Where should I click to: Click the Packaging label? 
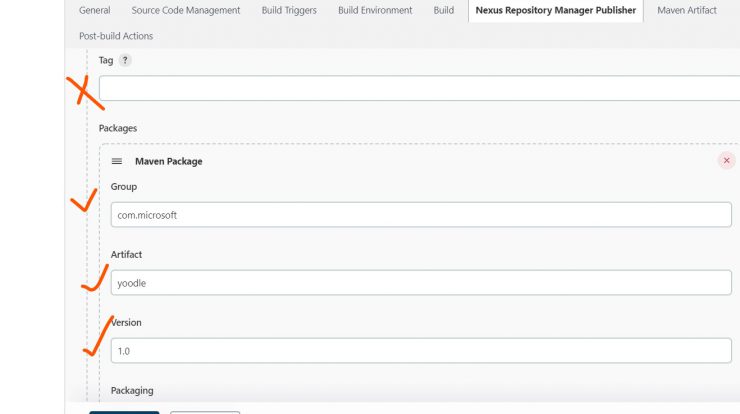(x=132, y=391)
